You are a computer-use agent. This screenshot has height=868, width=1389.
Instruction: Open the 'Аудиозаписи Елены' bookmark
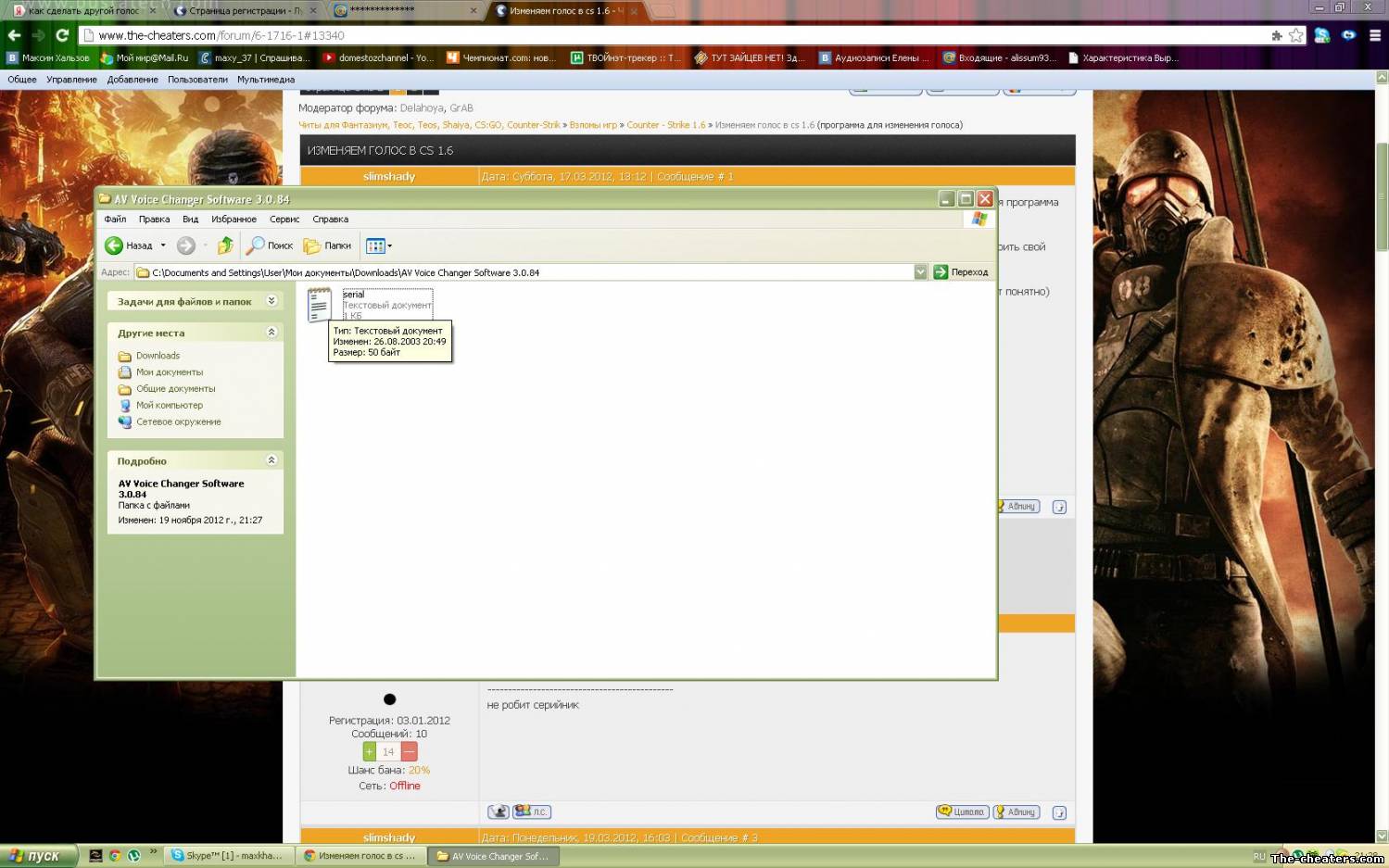pos(874,57)
